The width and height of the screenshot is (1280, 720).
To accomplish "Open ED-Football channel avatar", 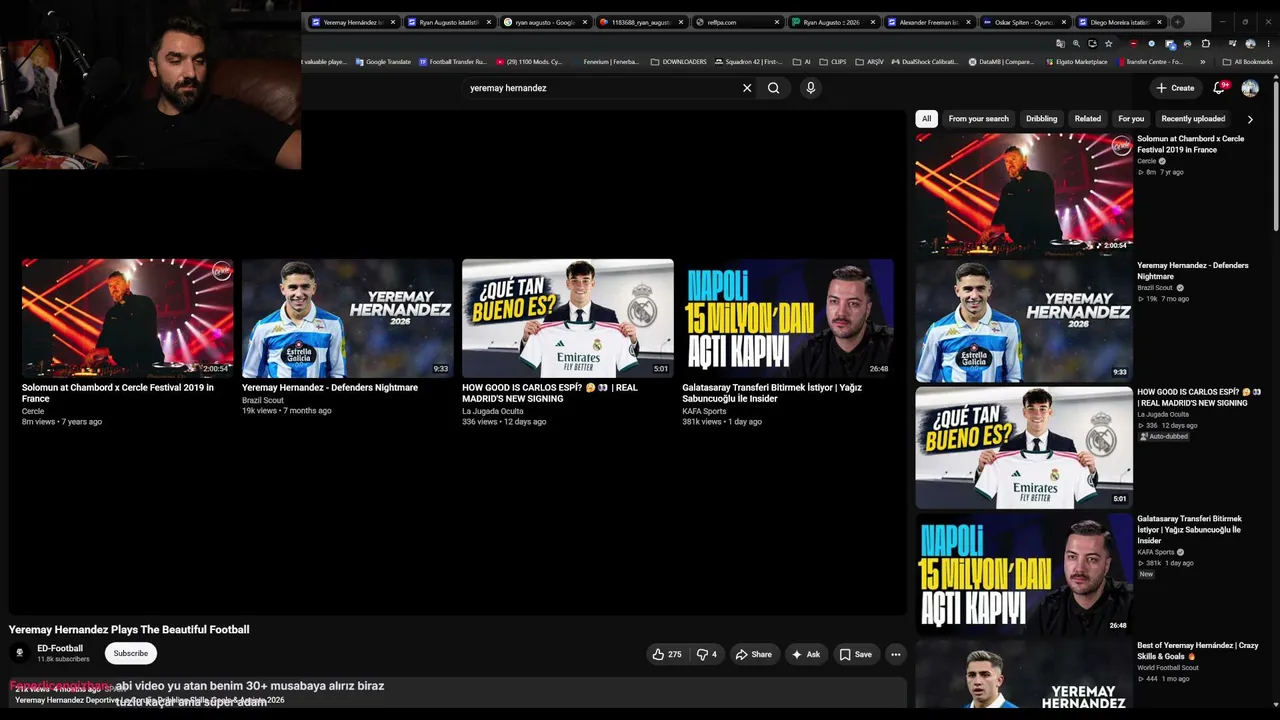I will 19,653.
